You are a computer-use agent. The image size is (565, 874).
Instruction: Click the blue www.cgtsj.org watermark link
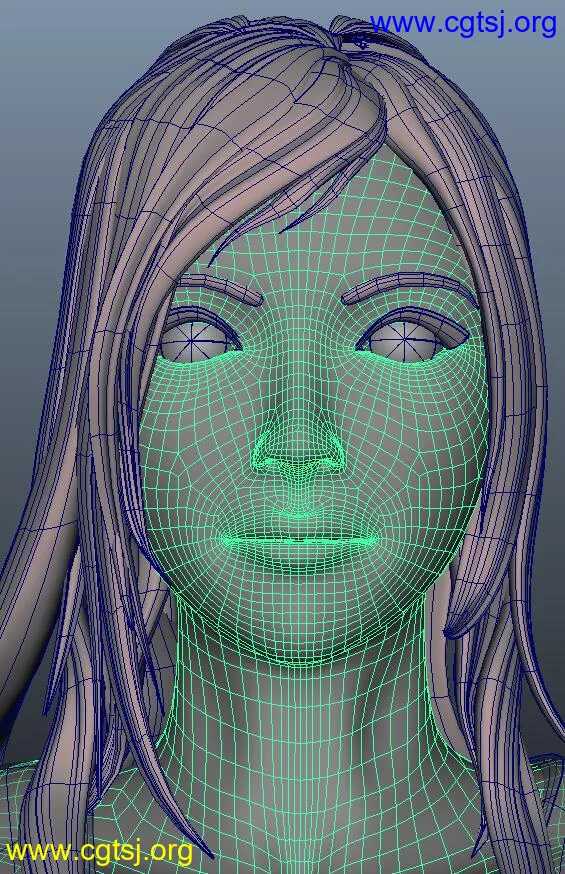point(463,24)
